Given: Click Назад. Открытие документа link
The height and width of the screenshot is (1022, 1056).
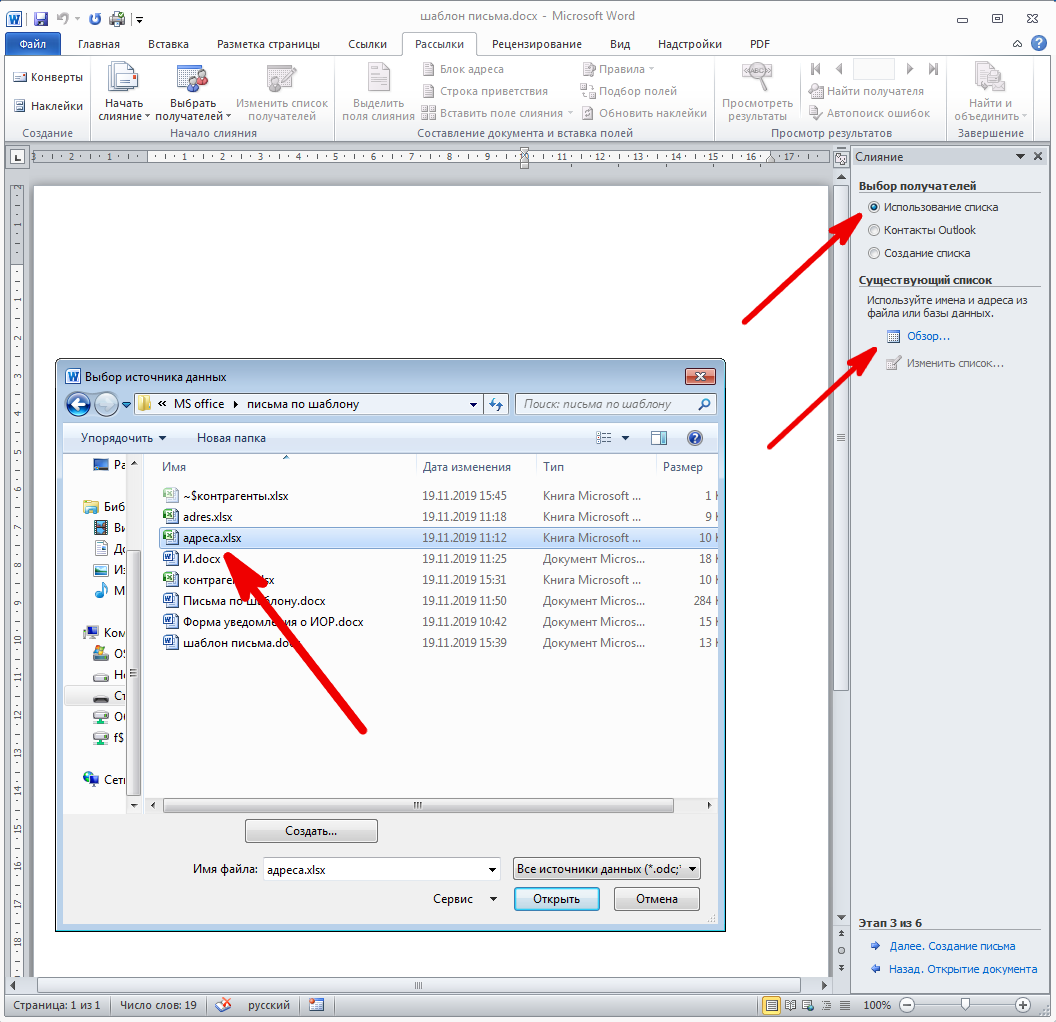Looking at the screenshot, I should coord(962,969).
